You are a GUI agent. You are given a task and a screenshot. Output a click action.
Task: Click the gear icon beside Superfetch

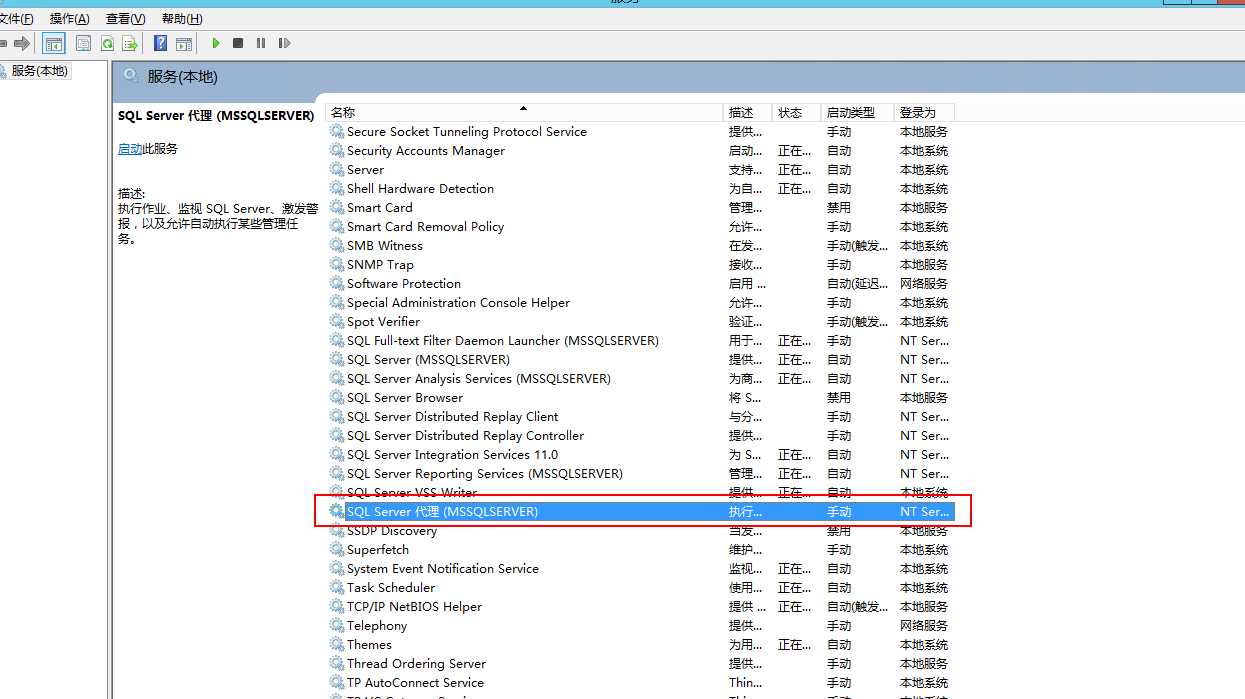pos(337,550)
